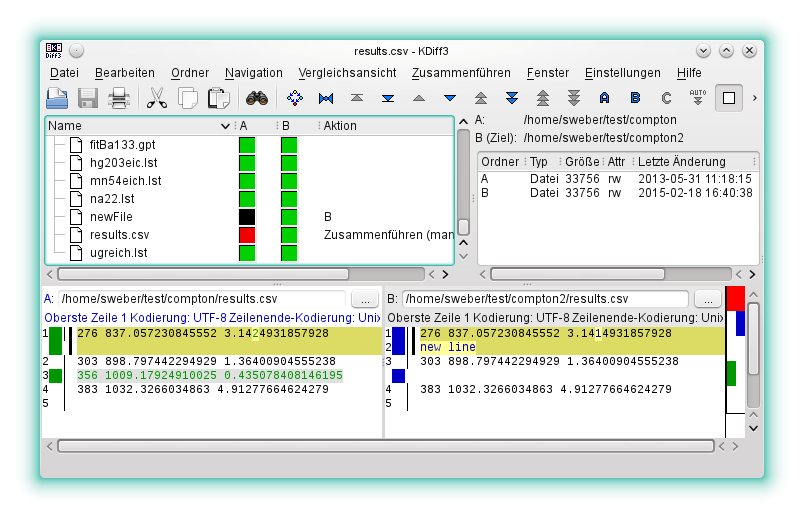The height and width of the screenshot is (518, 804).
Task: Print using the printer toolbar icon
Action: (x=119, y=98)
